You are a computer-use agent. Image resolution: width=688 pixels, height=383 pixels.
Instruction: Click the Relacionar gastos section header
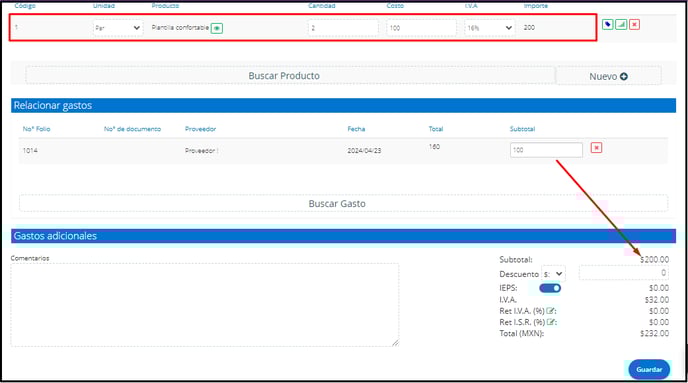[x=343, y=105]
